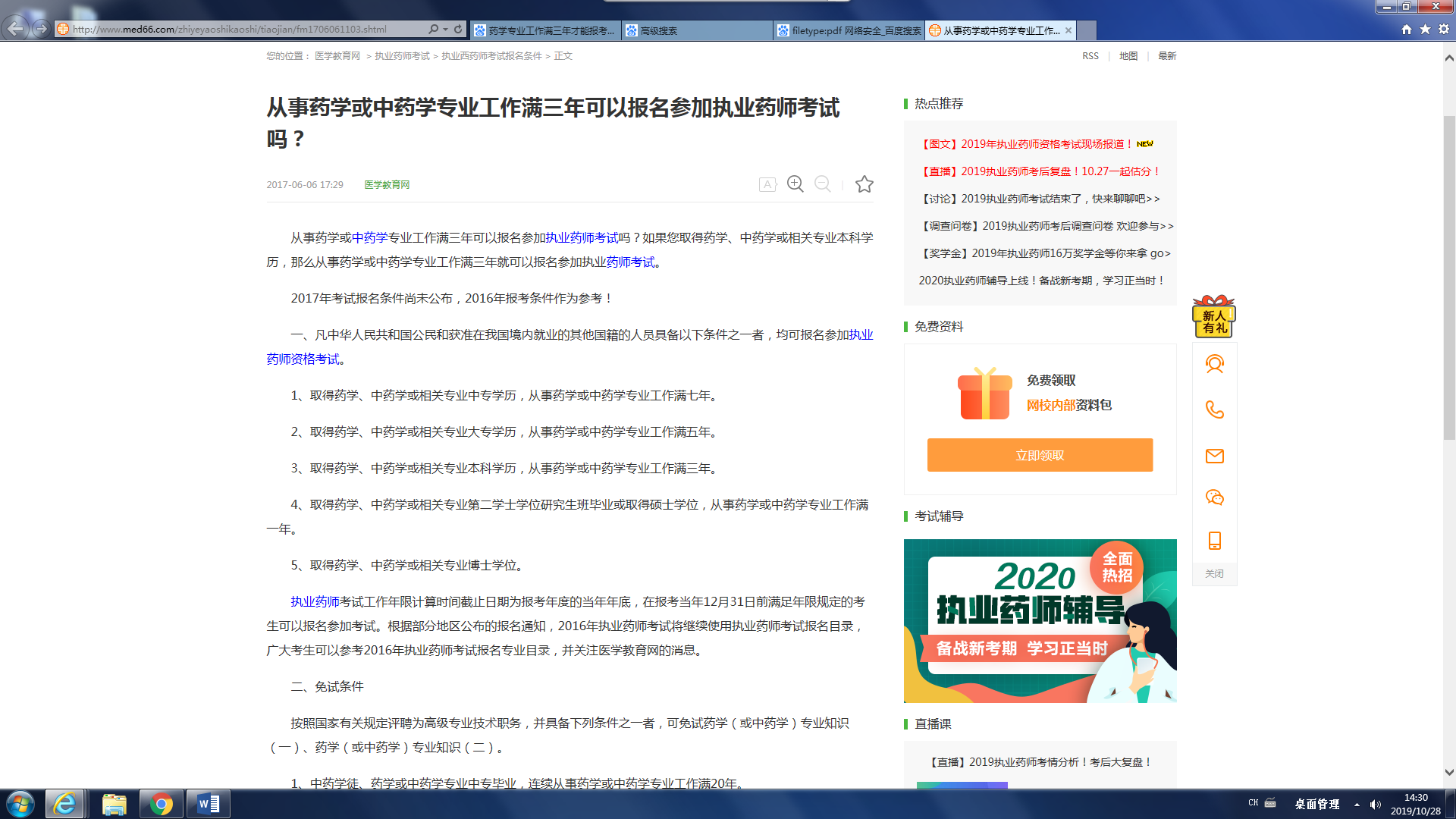Open customer service headset icon in sidebar

tap(1214, 364)
